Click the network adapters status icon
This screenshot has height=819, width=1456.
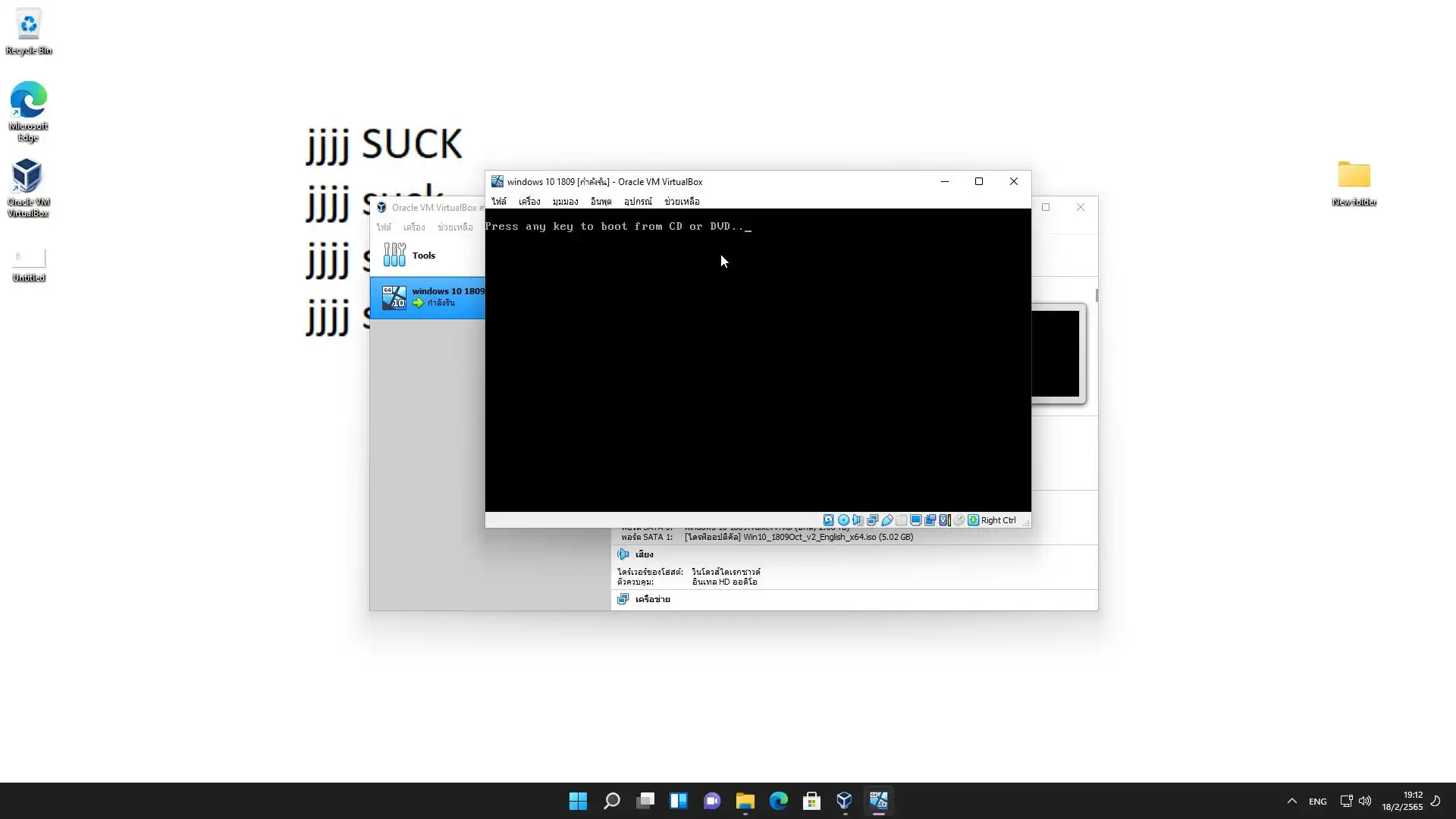click(x=872, y=520)
